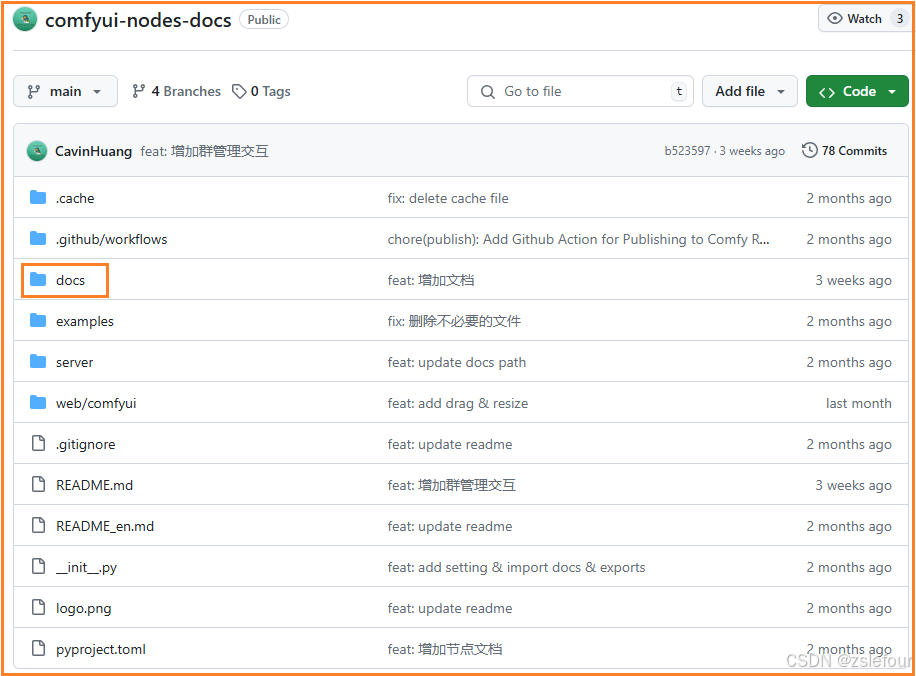
Task: Open the README.md file
Action: 94,485
